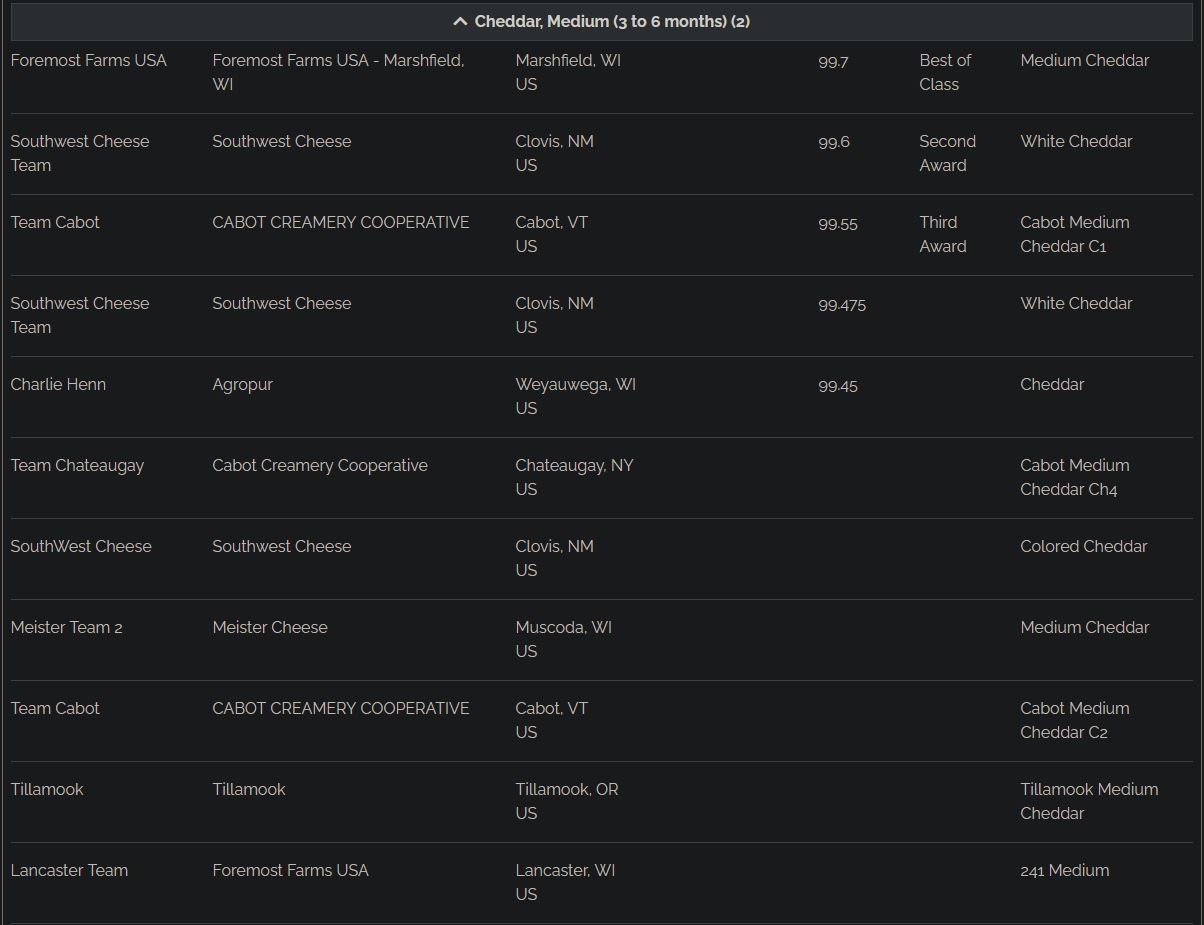
Task: Select 'Southwest Cheese Team' in the 99.6 row
Action: click(x=80, y=154)
